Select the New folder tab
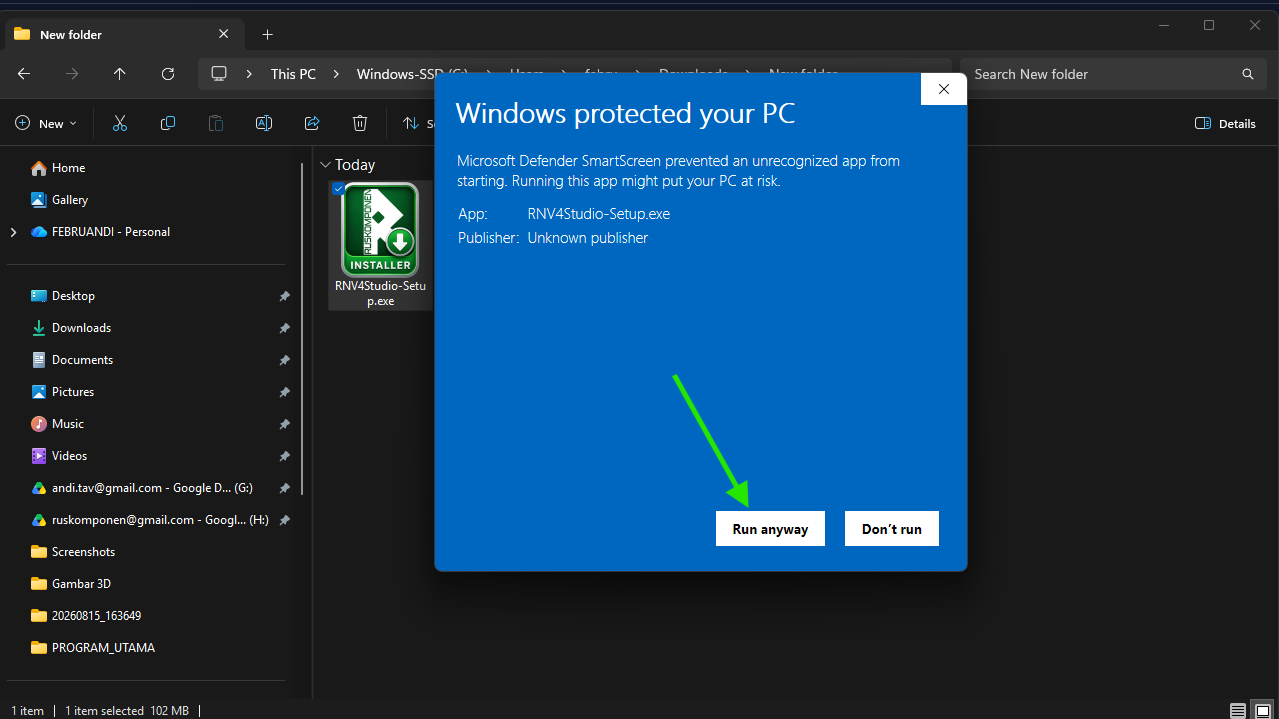This screenshot has width=1279, height=719. click(x=122, y=34)
